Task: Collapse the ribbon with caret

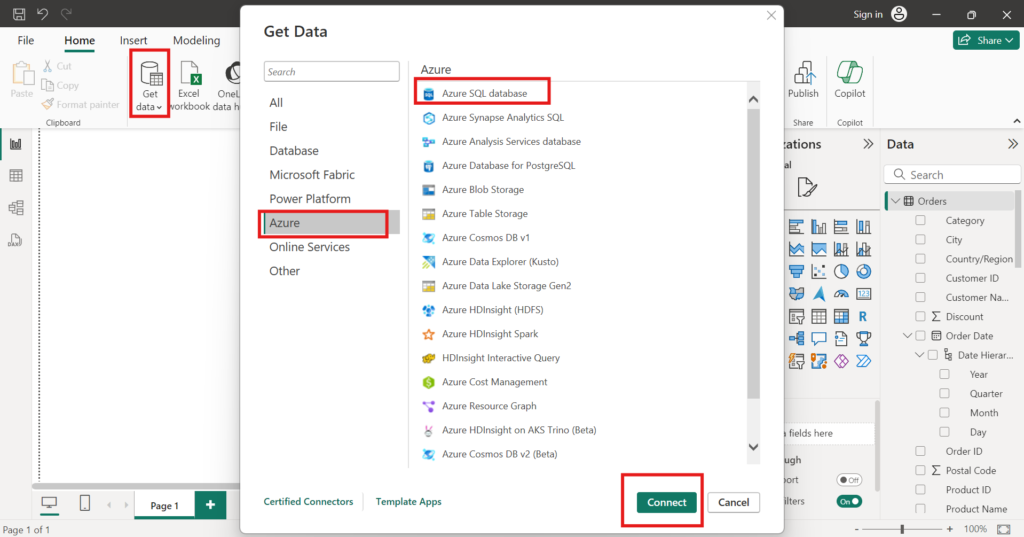Action: click(1017, 122)
